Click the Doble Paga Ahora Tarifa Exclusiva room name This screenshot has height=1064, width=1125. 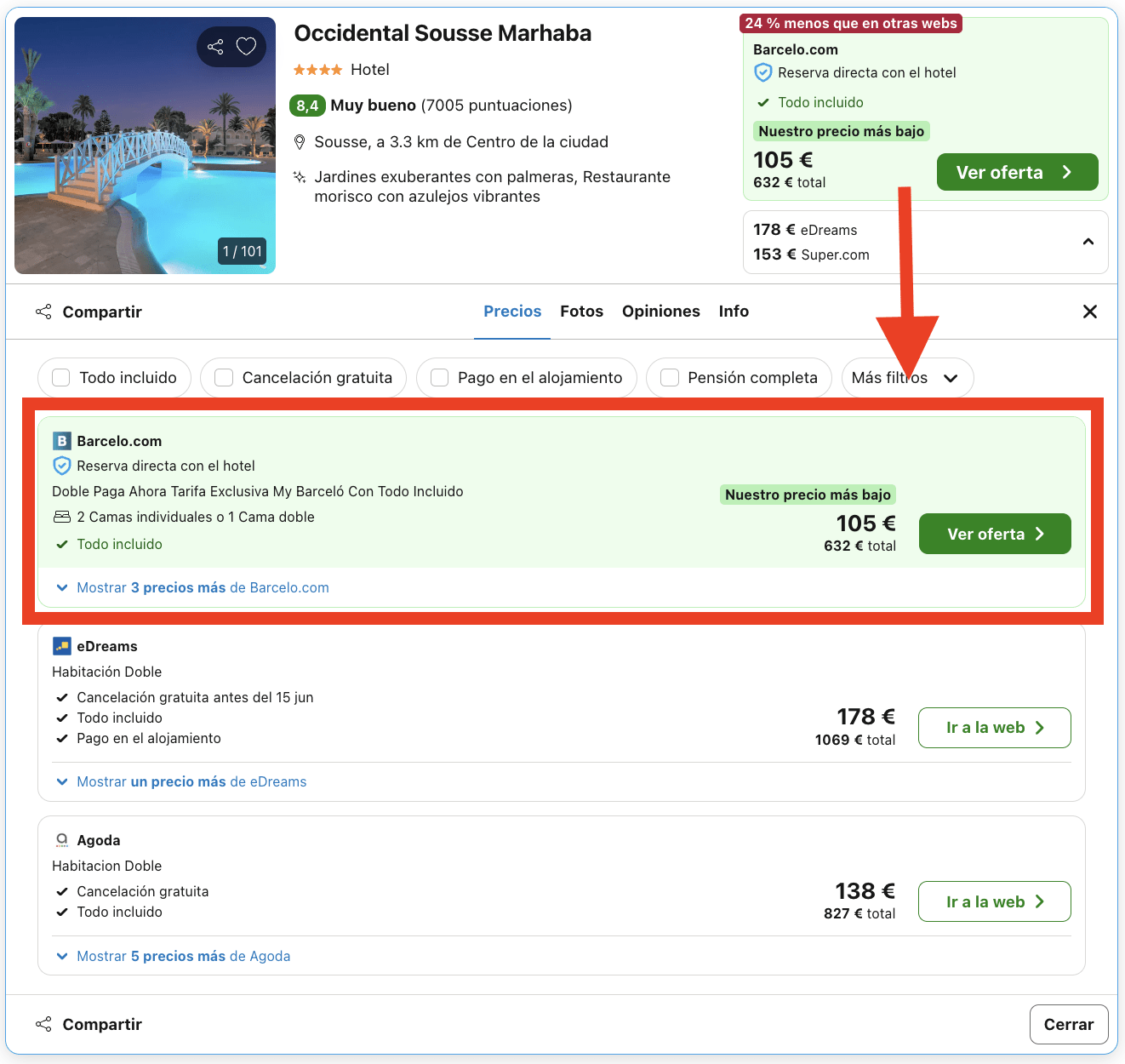pos(258,491)
